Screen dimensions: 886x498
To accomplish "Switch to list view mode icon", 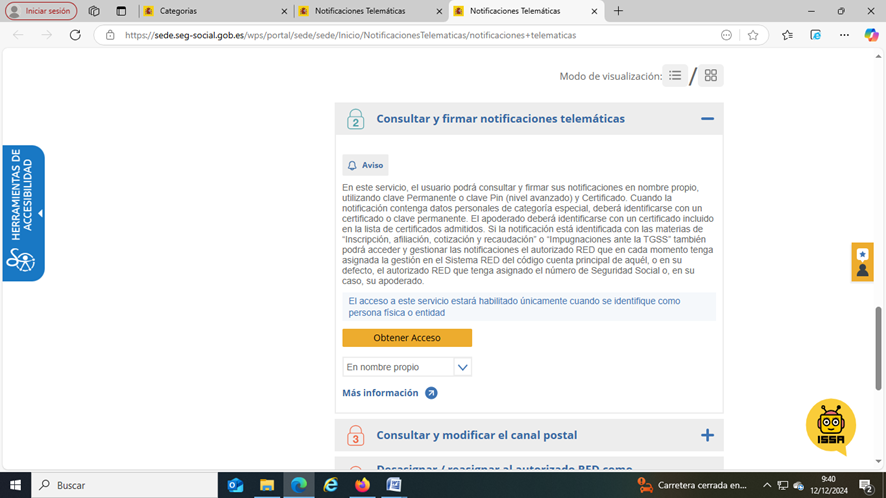I will point(675,76).
